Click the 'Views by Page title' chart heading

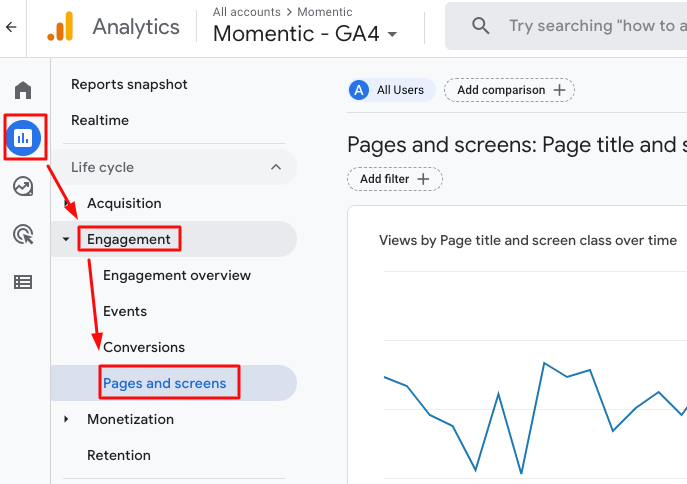pos(528,240)
